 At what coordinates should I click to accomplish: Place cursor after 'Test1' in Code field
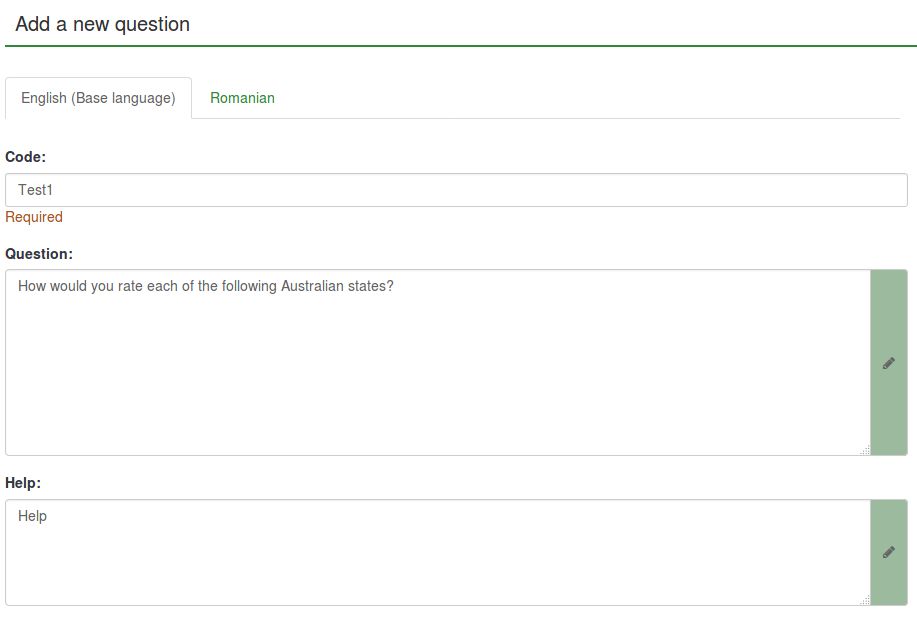[54, 190]
